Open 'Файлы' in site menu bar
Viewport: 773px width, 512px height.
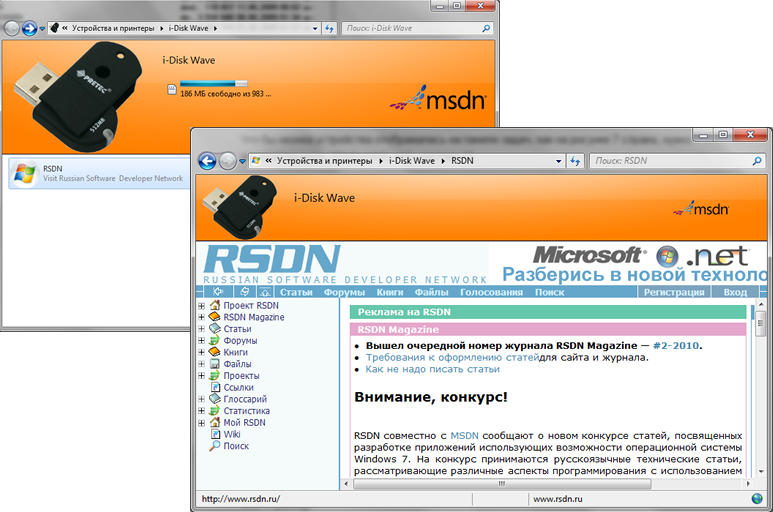[x=431, y=292]
